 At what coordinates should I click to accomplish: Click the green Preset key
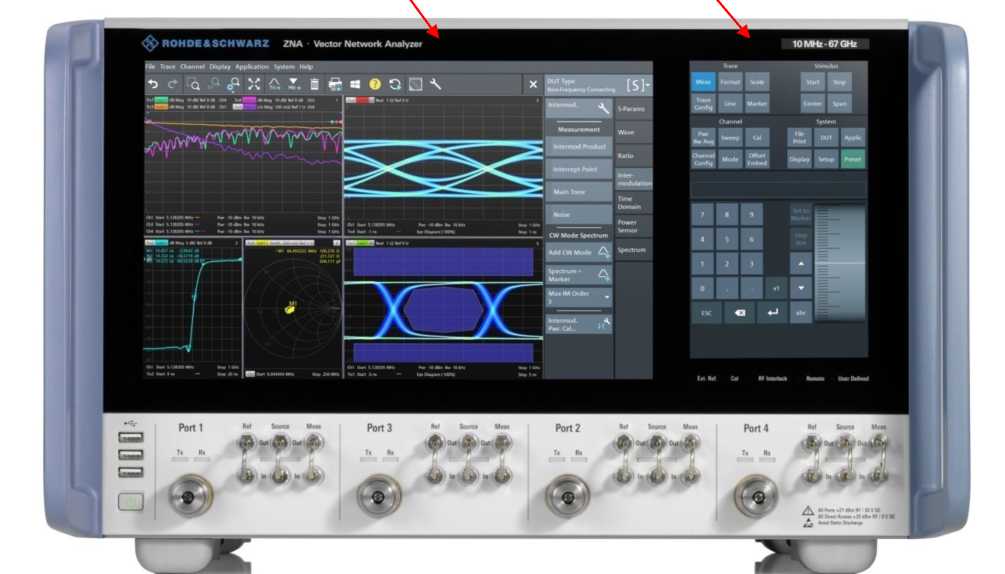852,160
